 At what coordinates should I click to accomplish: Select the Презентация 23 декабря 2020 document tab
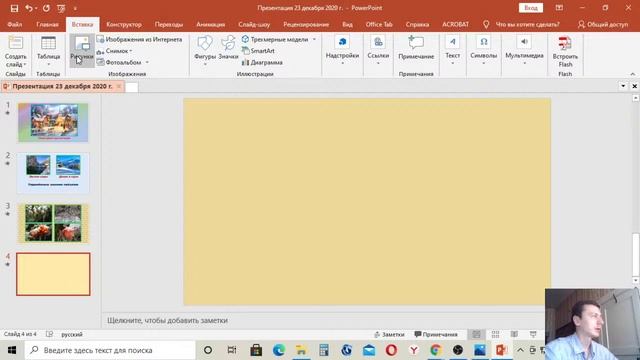pyautogui.click(x=62, y=86)
